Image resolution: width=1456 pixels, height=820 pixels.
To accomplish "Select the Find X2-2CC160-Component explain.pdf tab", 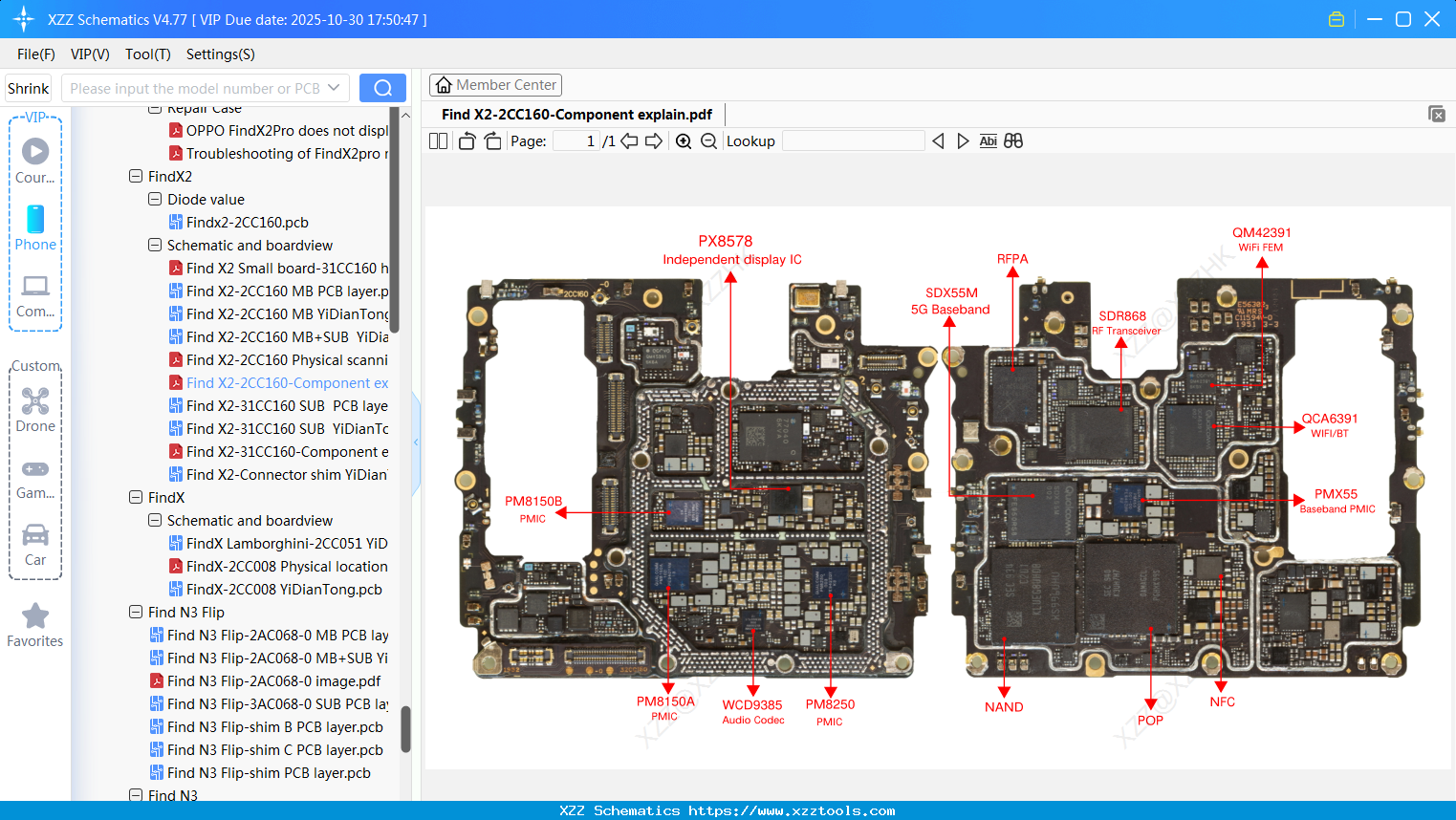I will point(577,114).
